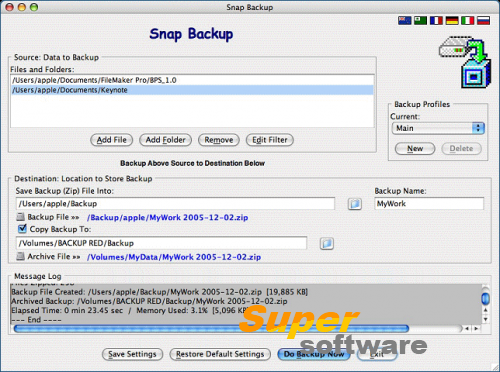Click the horizontal scrollbar left arrow
Screen dimensions: 500x372
pyautogui.click(x=467, y=329)
